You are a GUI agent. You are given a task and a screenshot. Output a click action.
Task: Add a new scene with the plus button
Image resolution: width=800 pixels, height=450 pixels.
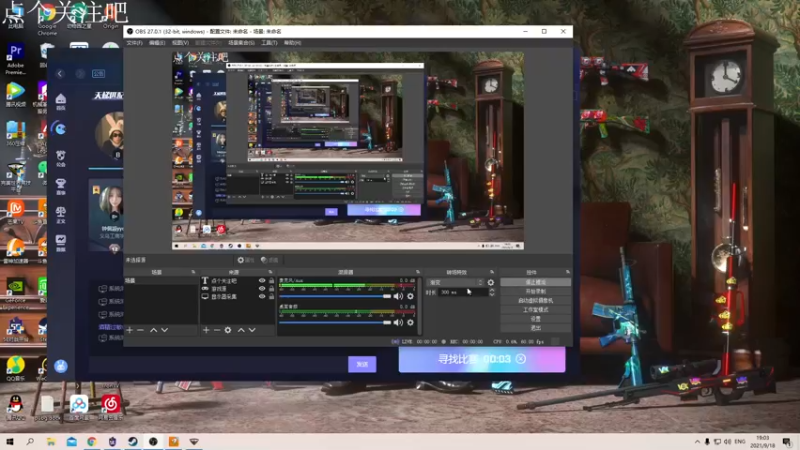tap(130, 330)
